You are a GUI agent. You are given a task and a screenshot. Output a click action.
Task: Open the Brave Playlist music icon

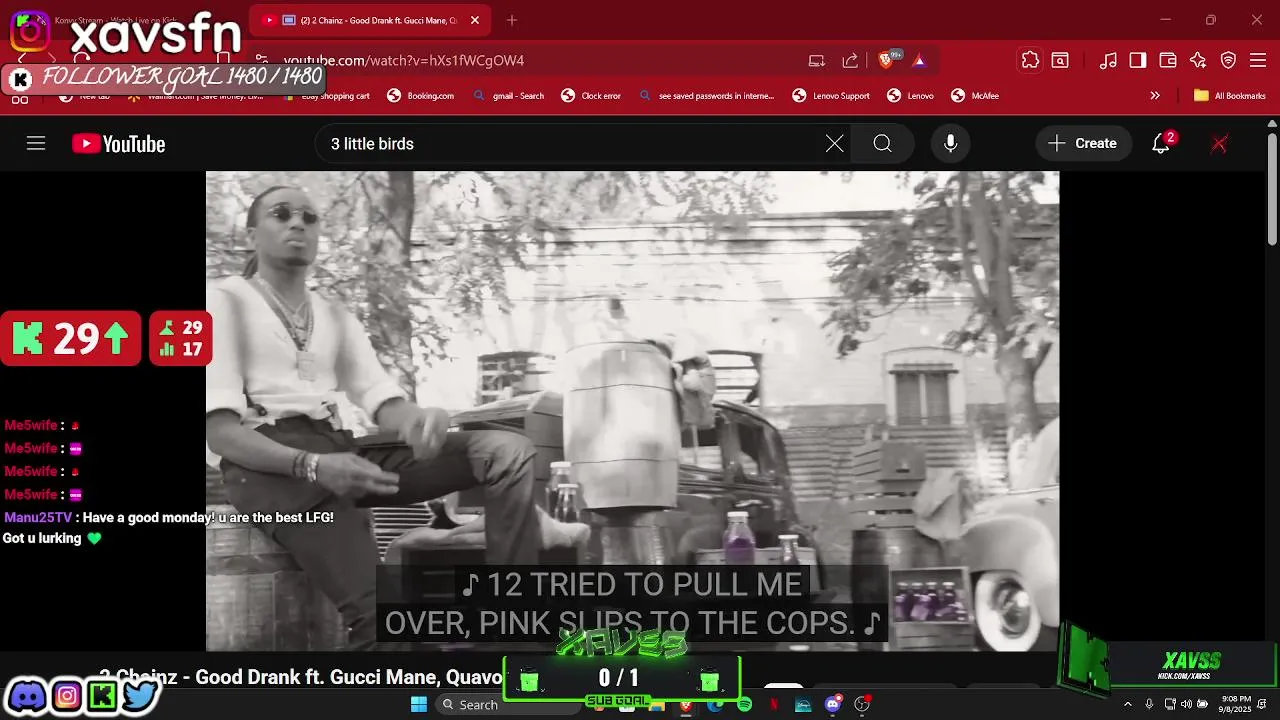pyautogui.click(x=1108, y=60)
